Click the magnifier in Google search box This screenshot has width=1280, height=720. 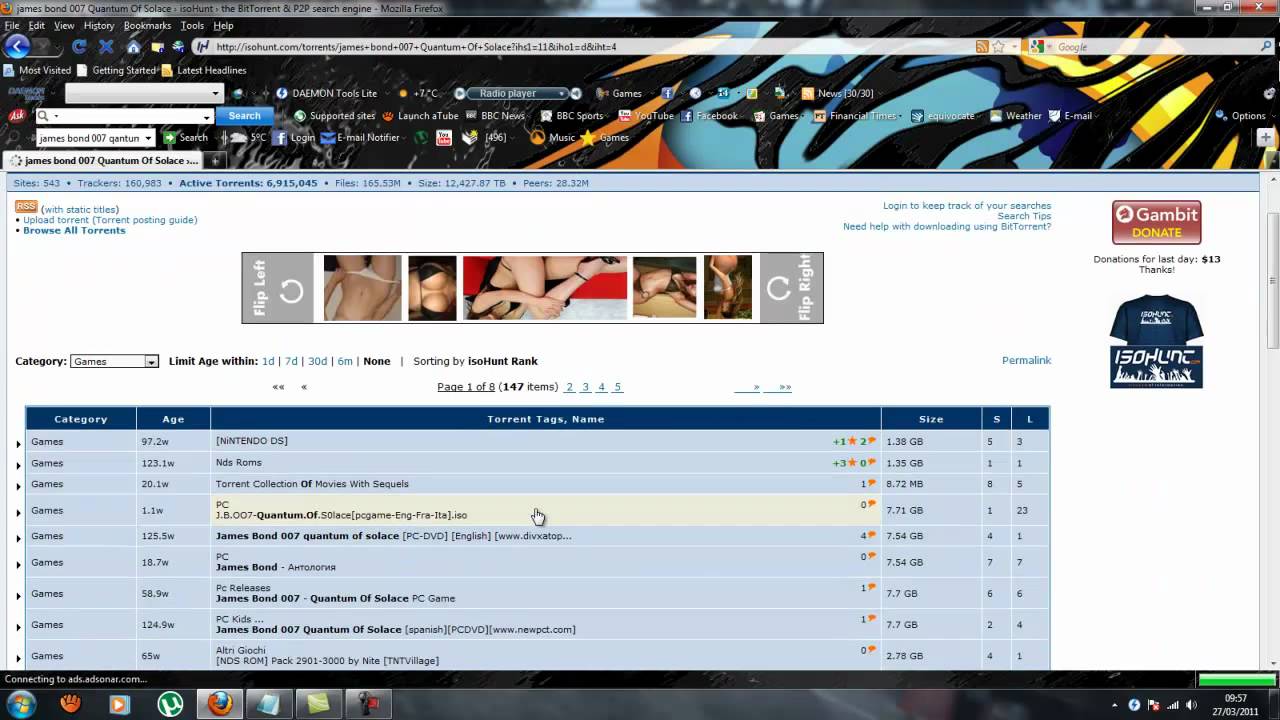(1264, 47)
